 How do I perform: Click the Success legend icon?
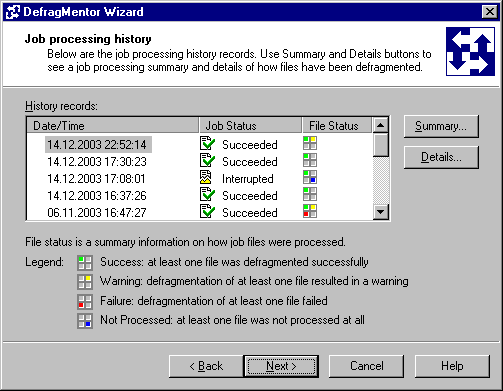point(85,263)
